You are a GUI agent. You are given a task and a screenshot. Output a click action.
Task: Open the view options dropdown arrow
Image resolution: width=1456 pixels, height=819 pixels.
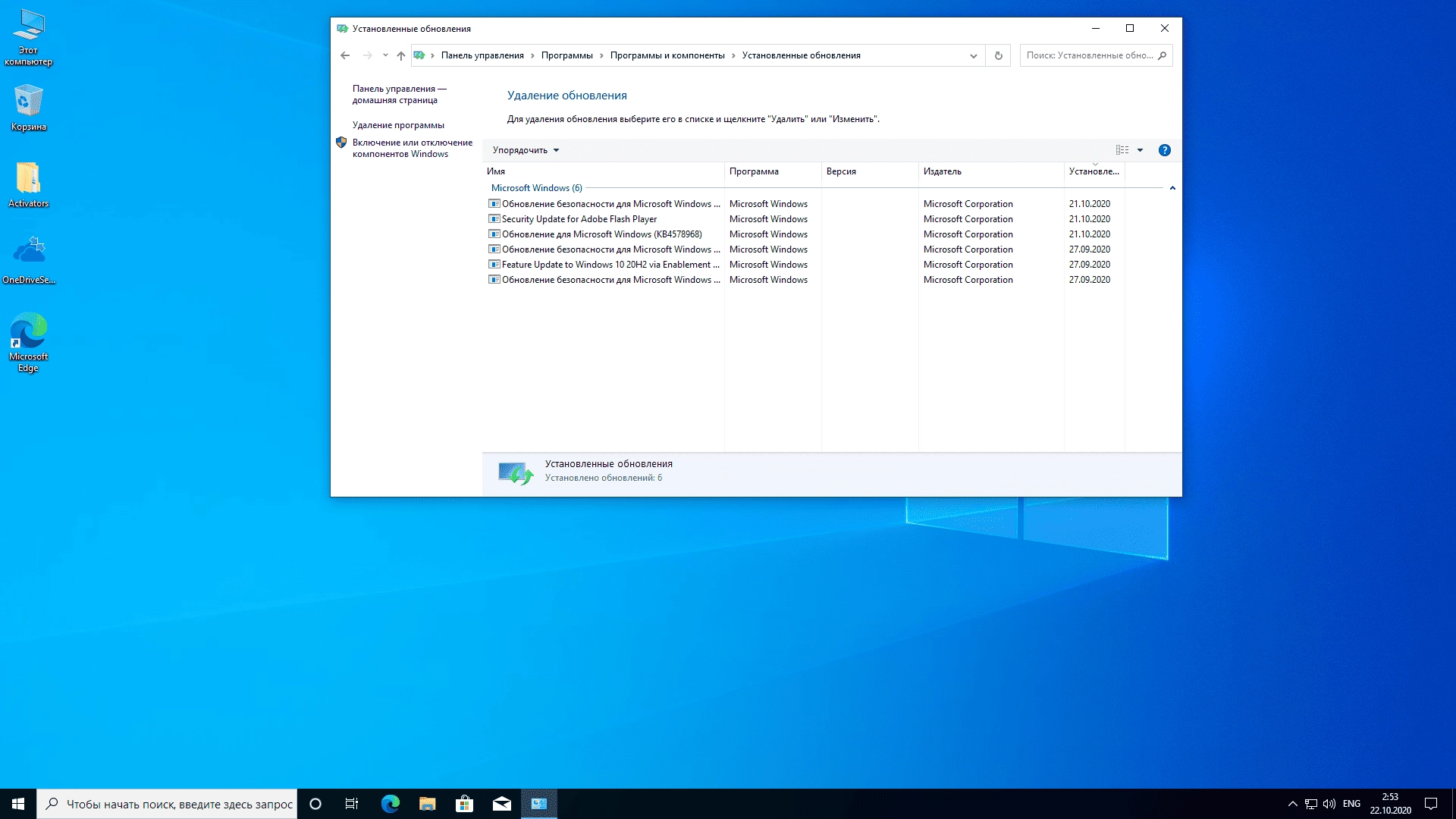point(1140,150)
